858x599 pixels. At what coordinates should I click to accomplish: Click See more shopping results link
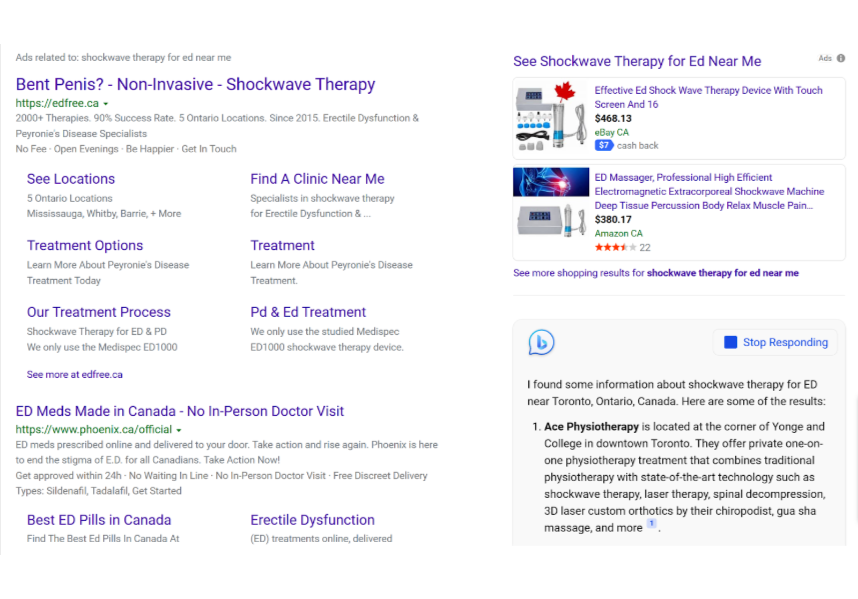click(x=656, y=273)
